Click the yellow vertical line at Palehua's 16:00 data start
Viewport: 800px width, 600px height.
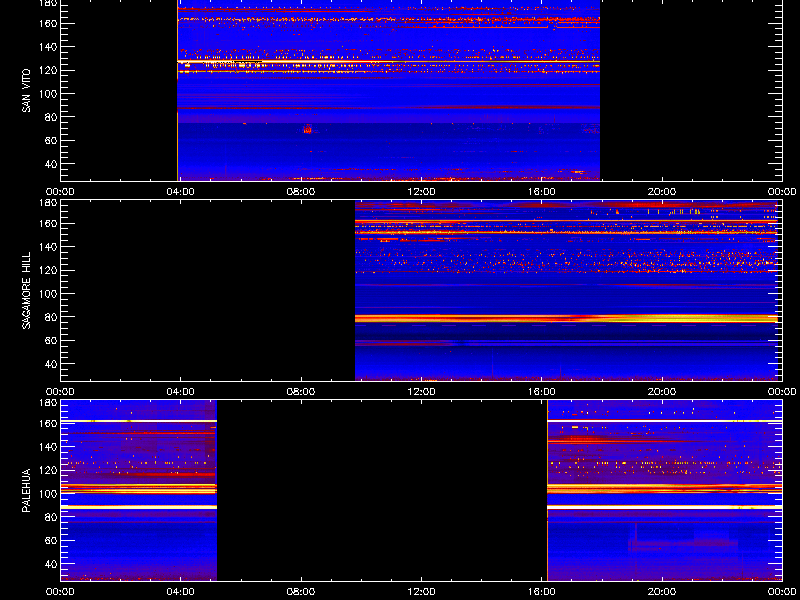click(x=547, y=490)
